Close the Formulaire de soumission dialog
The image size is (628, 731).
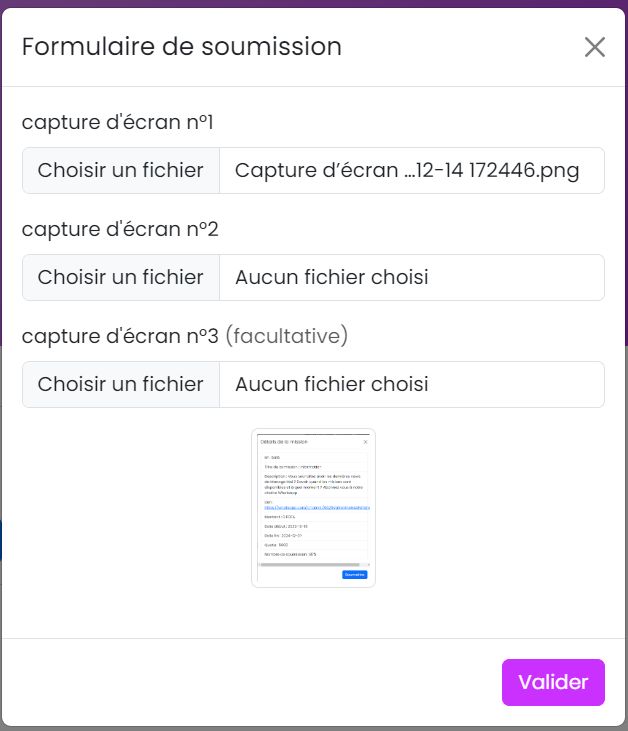click(595, 47)
